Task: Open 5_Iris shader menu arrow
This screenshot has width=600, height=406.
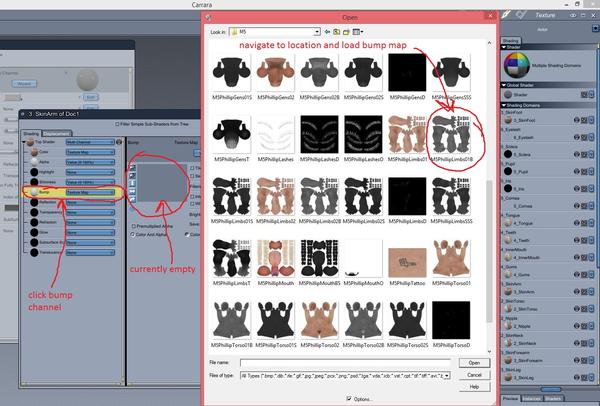Action: pyautogui.click(x=592, y=189)
